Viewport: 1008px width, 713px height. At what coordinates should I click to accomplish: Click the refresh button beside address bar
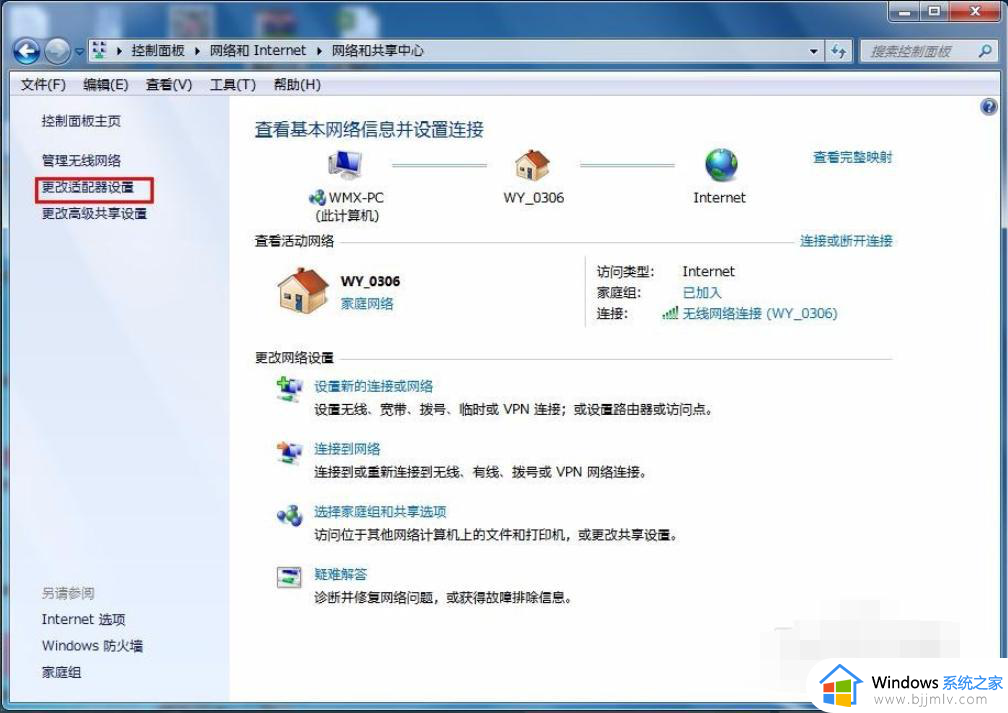click(x=838, y=51)
